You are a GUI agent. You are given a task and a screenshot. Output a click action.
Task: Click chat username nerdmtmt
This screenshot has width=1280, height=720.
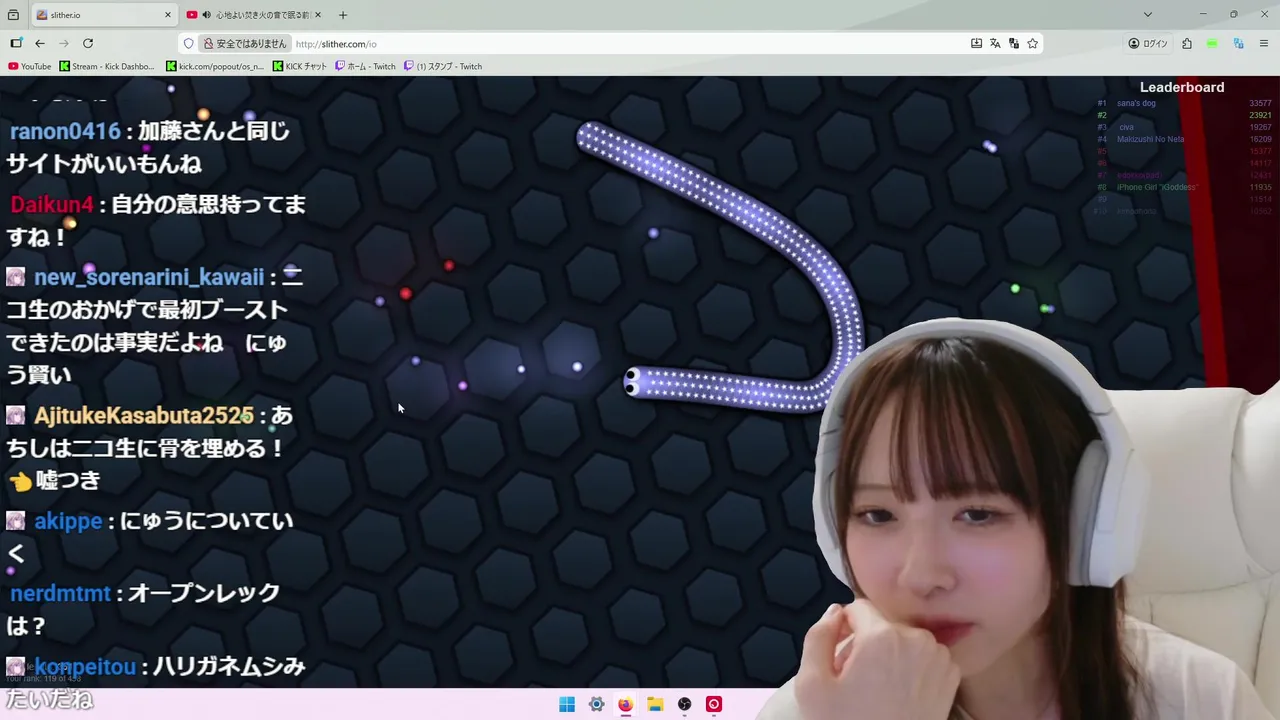pos(60,593)
